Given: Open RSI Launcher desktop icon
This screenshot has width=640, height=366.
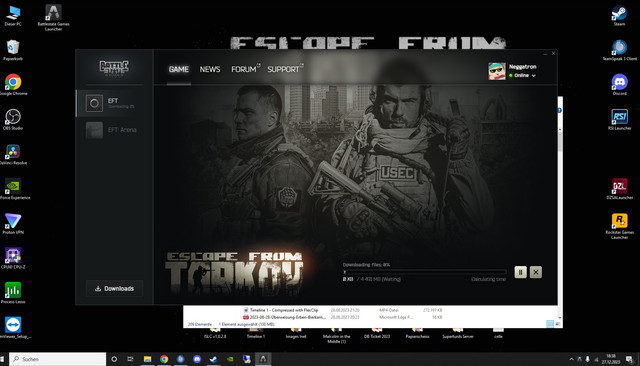Looking at the screenshot, I should (619, 120).
